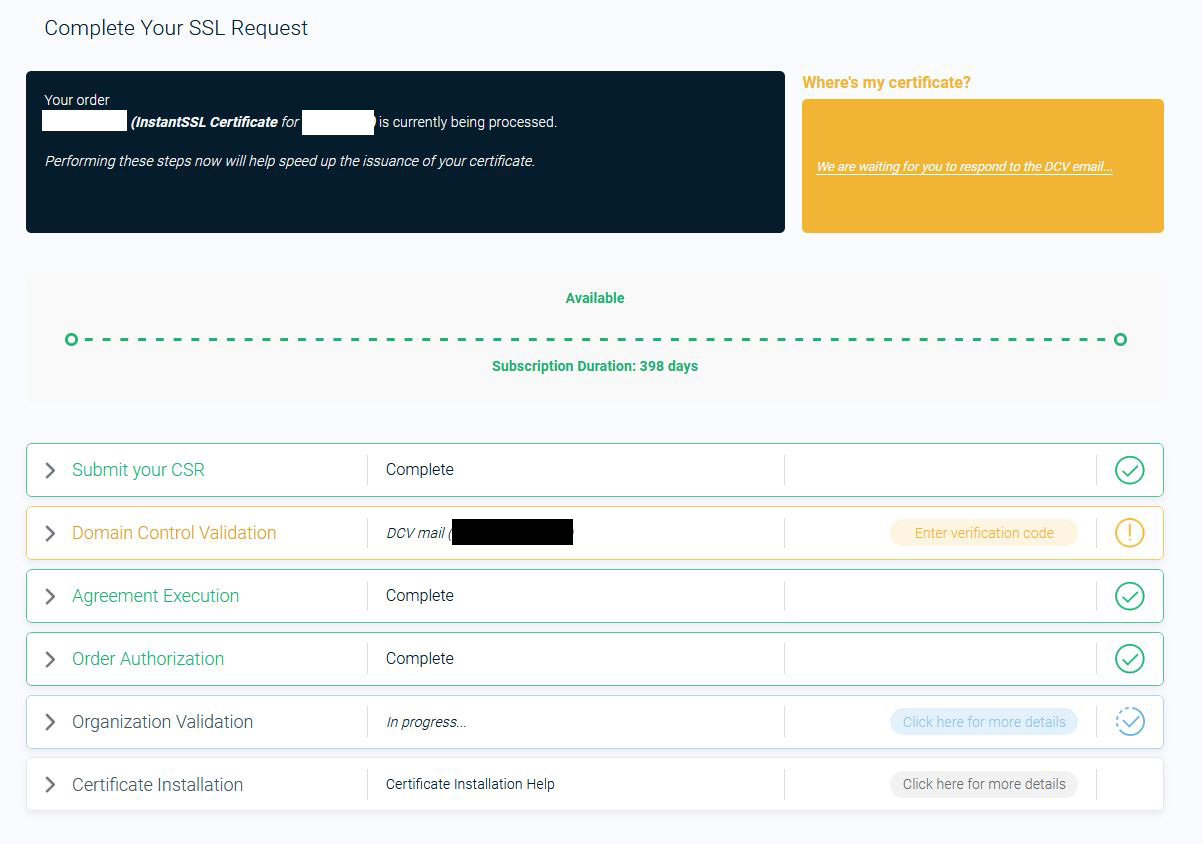Click the green checkmark on Submit your CSR
Viewport: 1203px width, 844px height.
[1129, 469]
